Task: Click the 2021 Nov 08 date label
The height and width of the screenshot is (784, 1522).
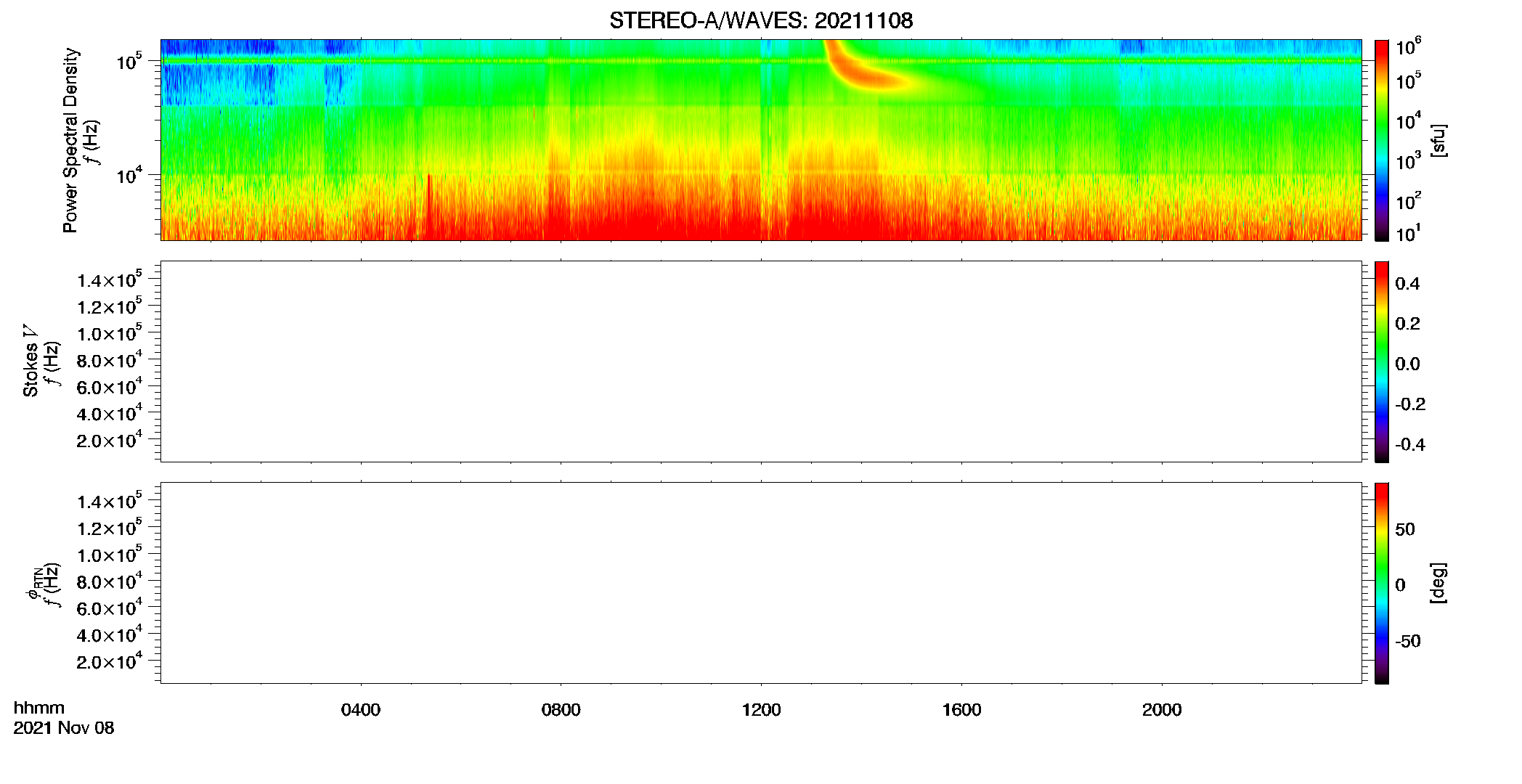Action: coord(64,728)
